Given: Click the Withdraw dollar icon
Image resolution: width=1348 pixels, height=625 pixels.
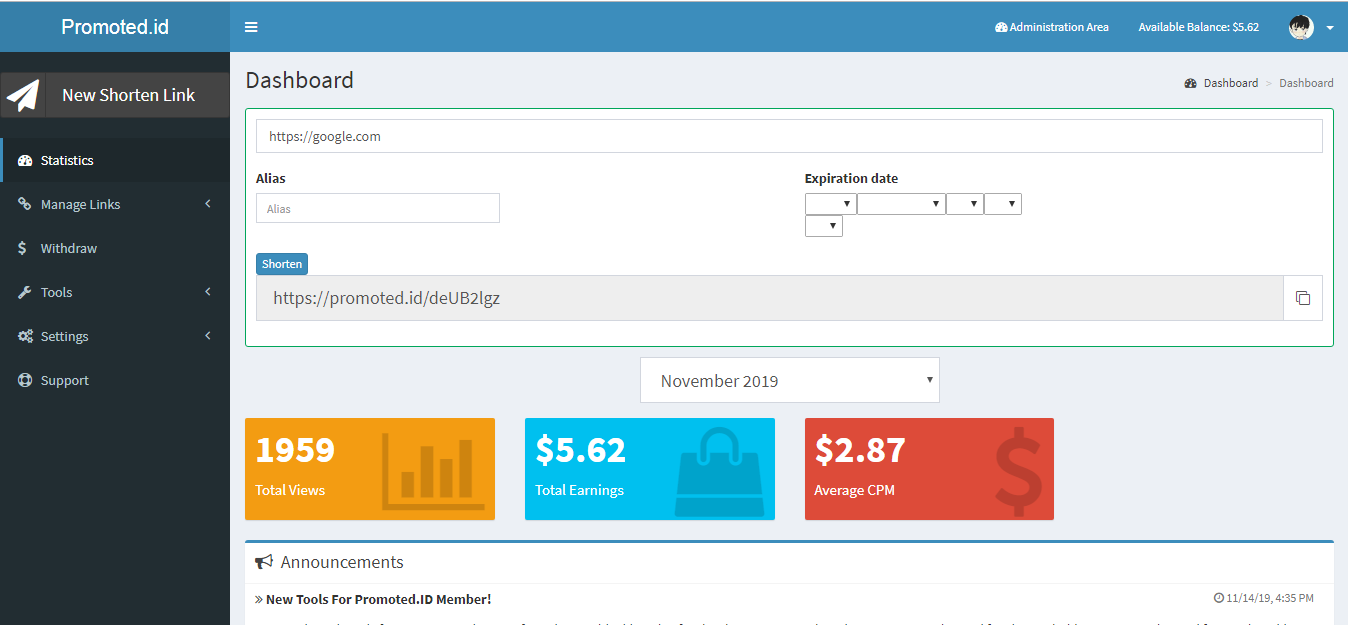Looking at the screenshot, I should point(22,248).
